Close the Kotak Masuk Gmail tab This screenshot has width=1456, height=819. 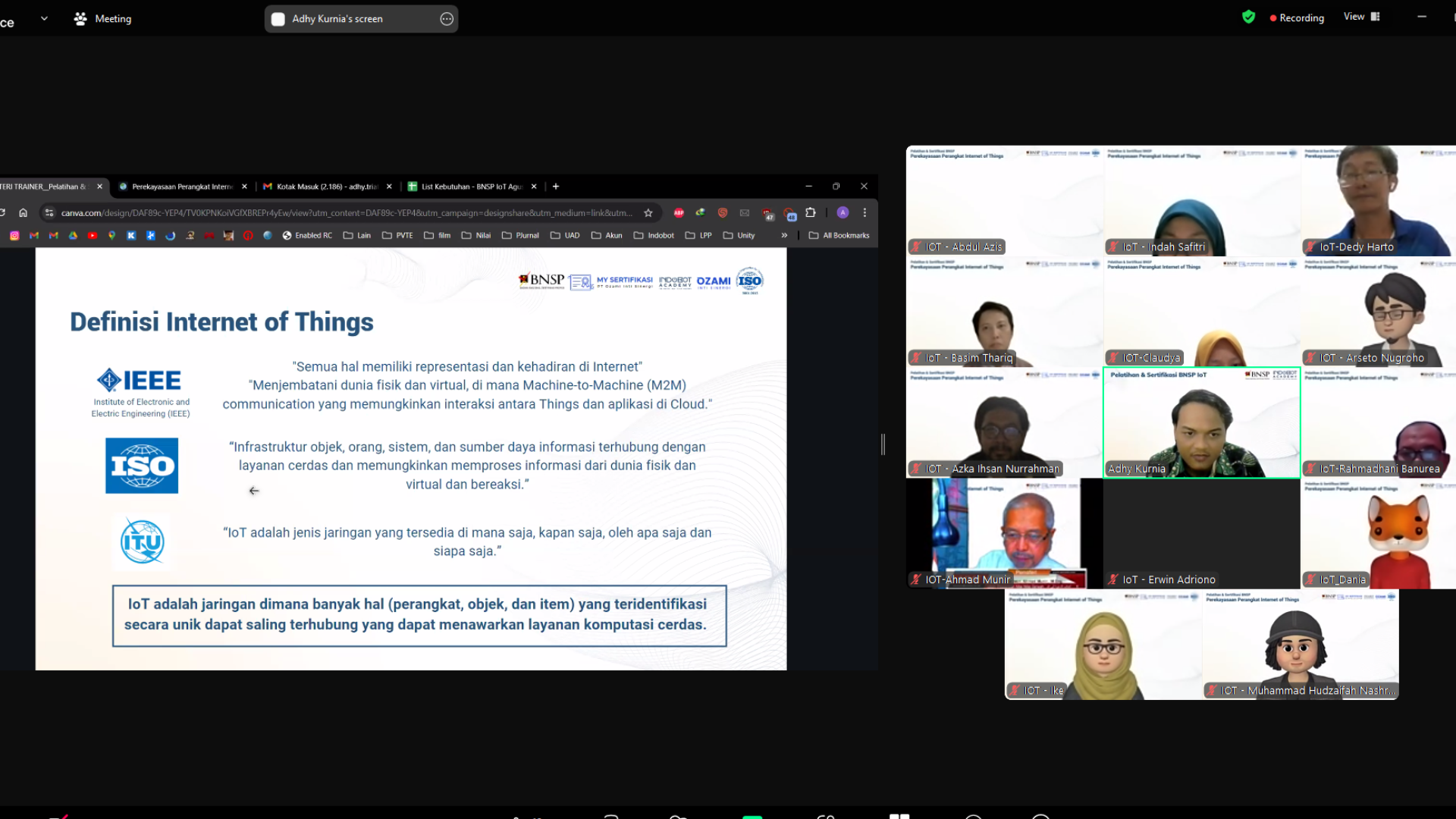tap(389, 187)
